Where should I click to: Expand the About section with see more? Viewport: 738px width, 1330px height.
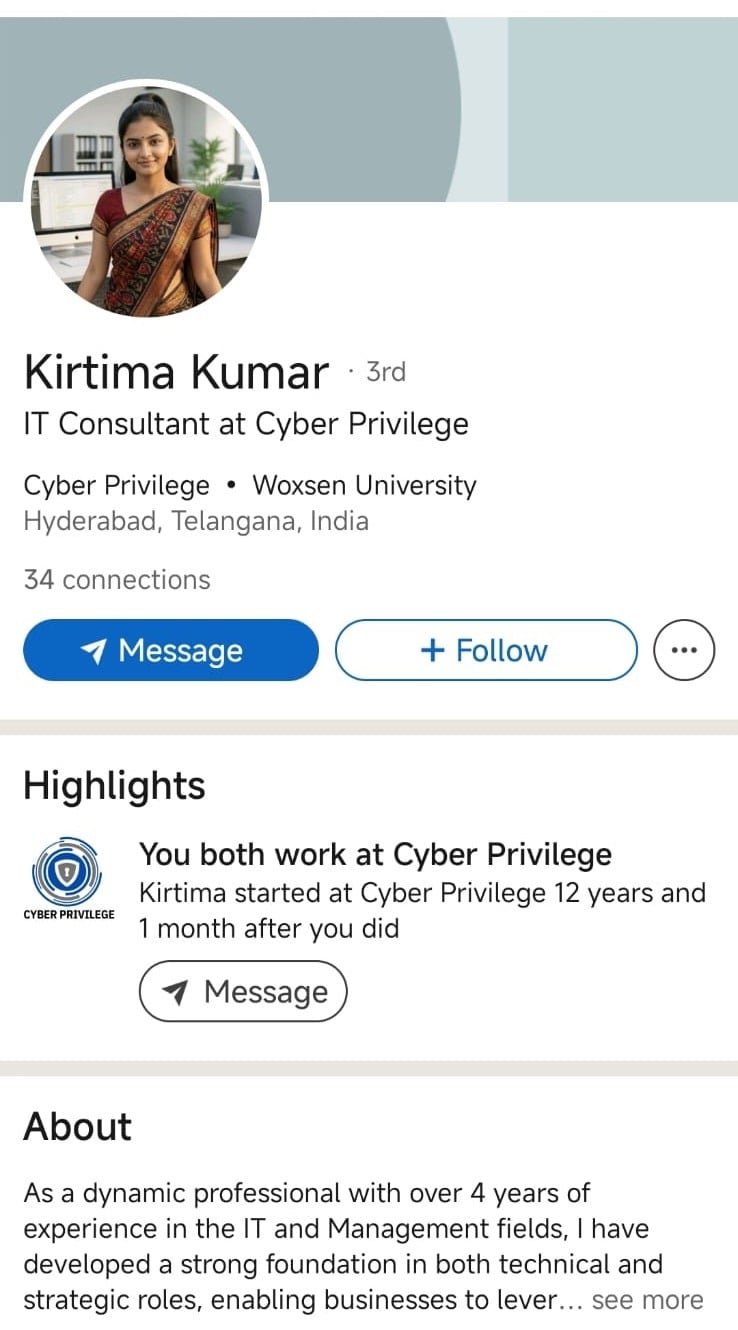click(647, 1300)
